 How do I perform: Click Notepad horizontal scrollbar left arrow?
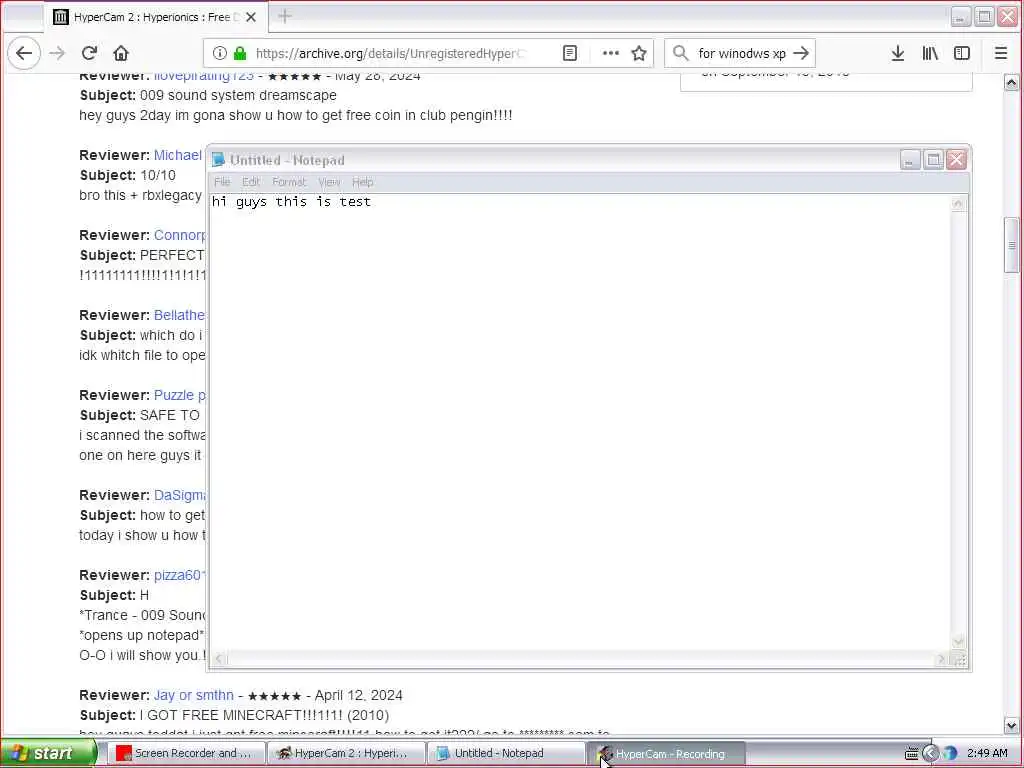pyautogui.click(x=219, y=659)
